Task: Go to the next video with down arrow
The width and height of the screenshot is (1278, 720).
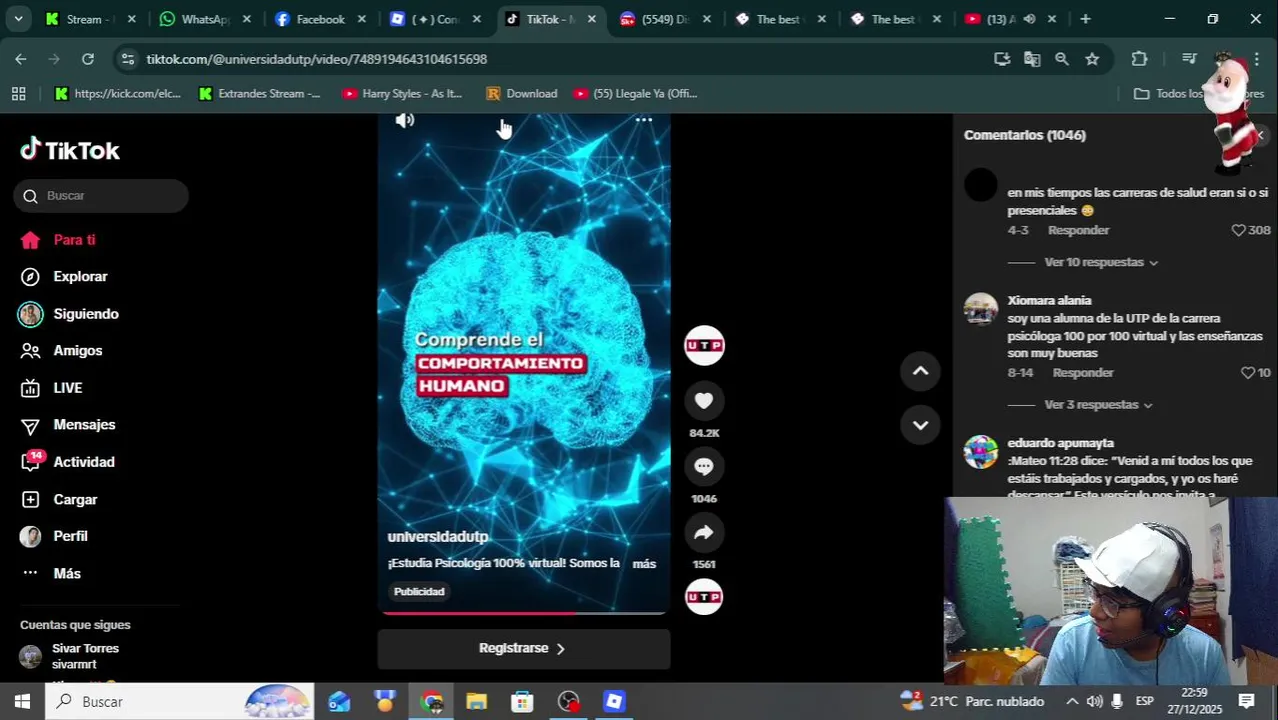Action: click(x=920, y=425)
